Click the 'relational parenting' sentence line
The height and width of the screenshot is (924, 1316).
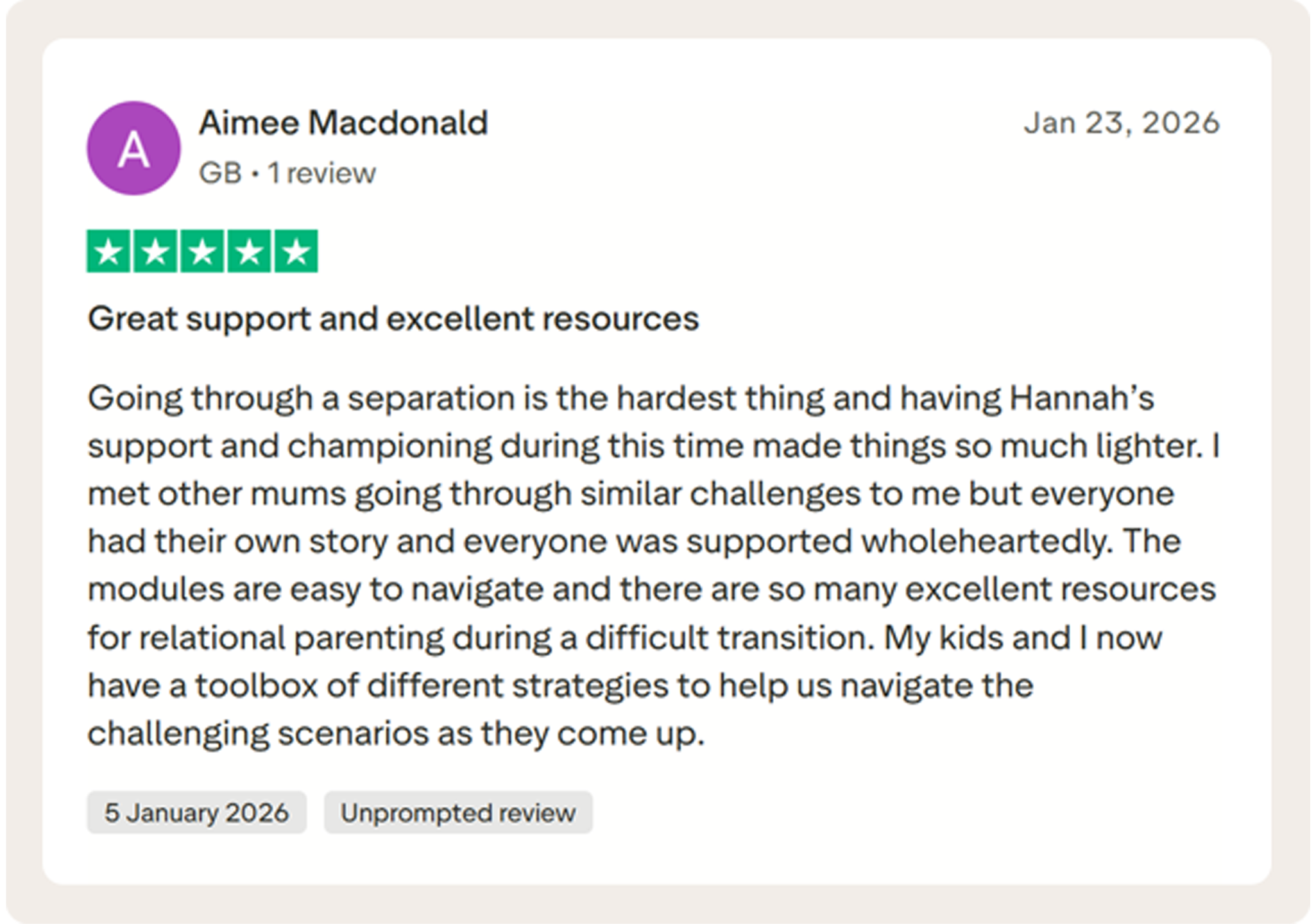(x=625, y=638)
